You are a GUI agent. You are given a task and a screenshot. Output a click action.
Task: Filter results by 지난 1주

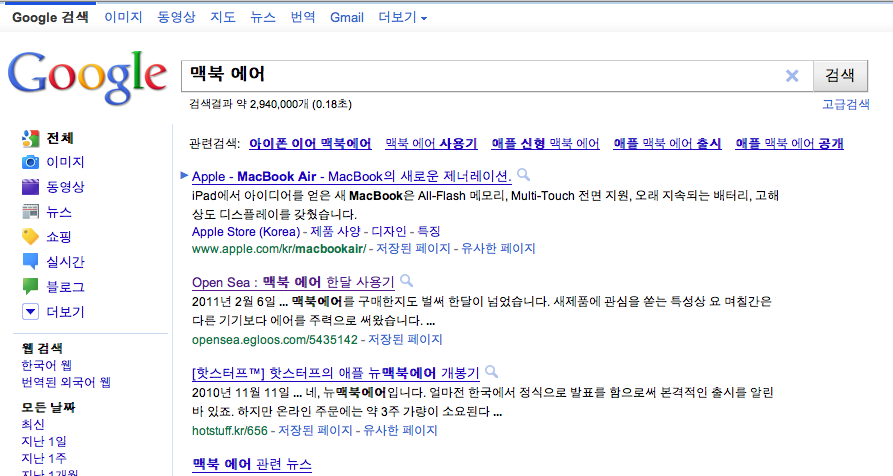coord(44,458)
